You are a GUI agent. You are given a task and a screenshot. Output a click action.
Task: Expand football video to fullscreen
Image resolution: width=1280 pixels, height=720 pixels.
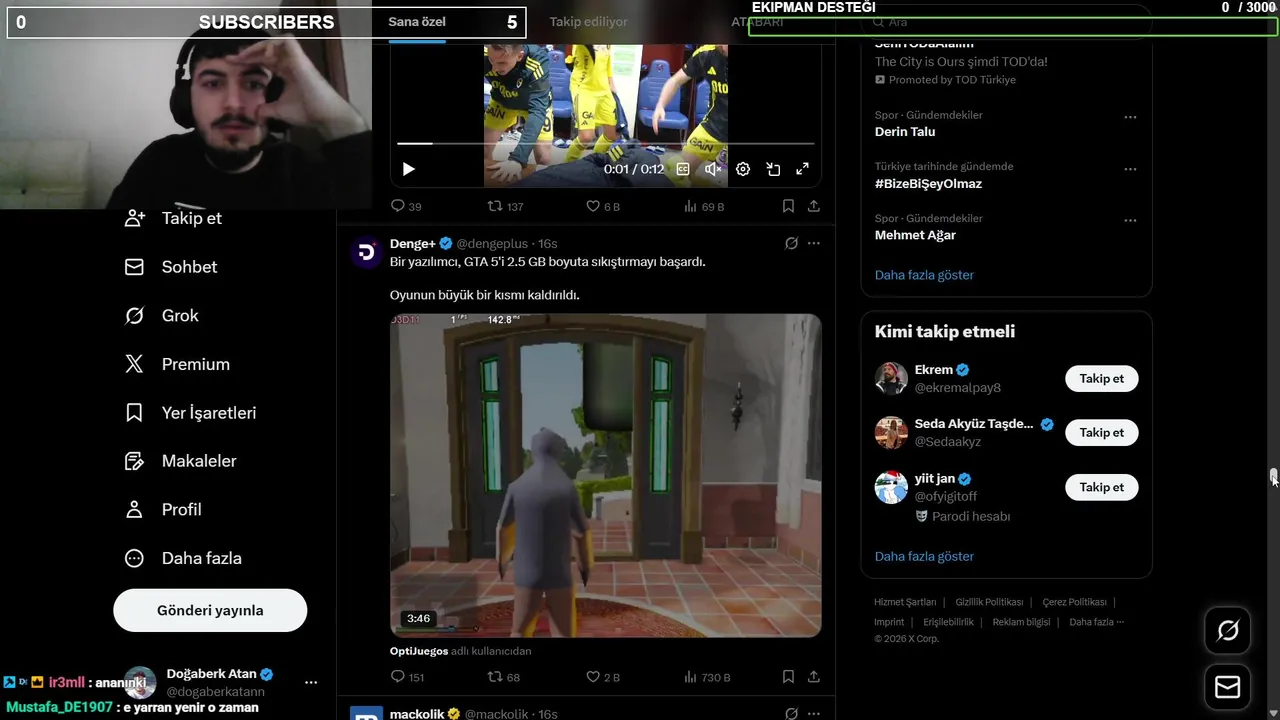pos(802,169)
